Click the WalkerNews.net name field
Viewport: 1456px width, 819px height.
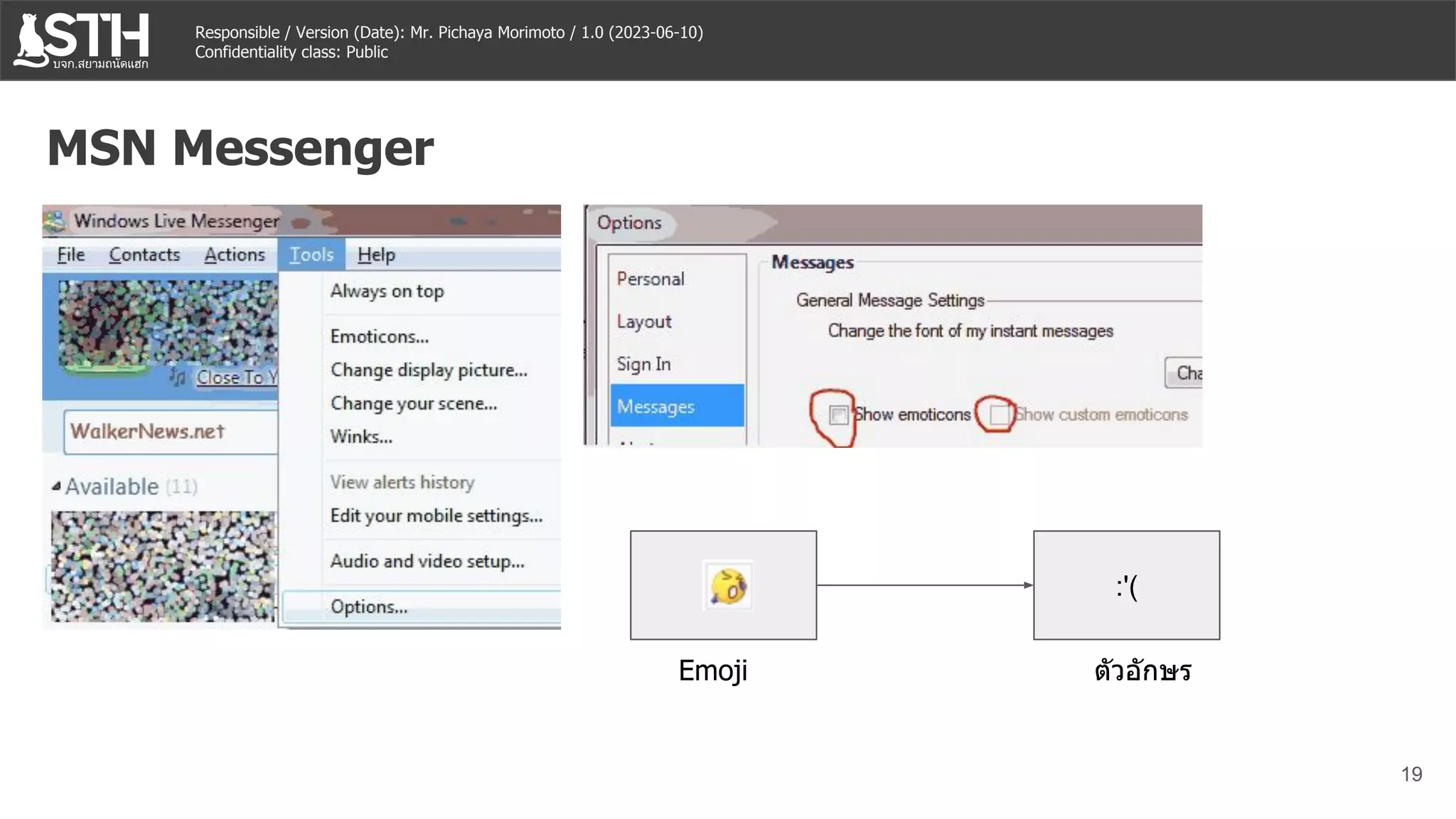(171, 432)
